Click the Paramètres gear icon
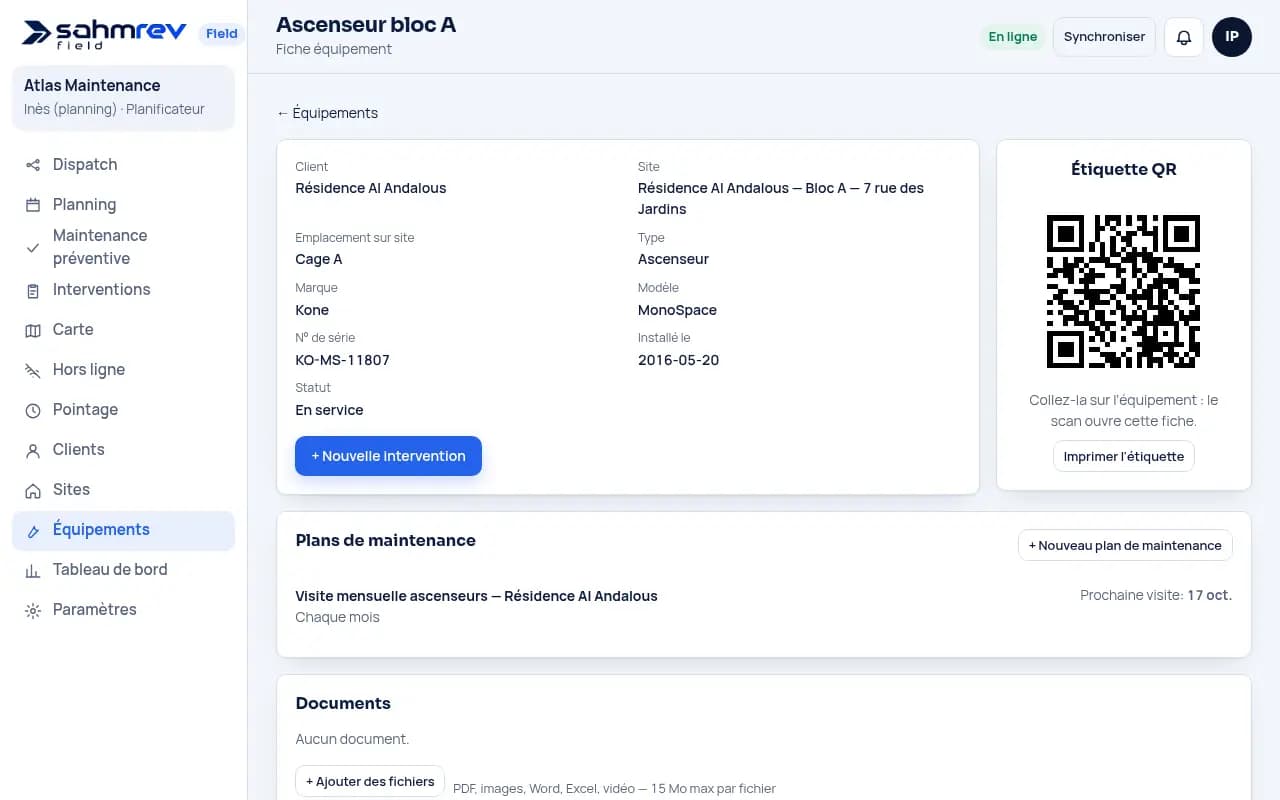The height and width of the screenshot is (800, 1280). click(33, 610)
